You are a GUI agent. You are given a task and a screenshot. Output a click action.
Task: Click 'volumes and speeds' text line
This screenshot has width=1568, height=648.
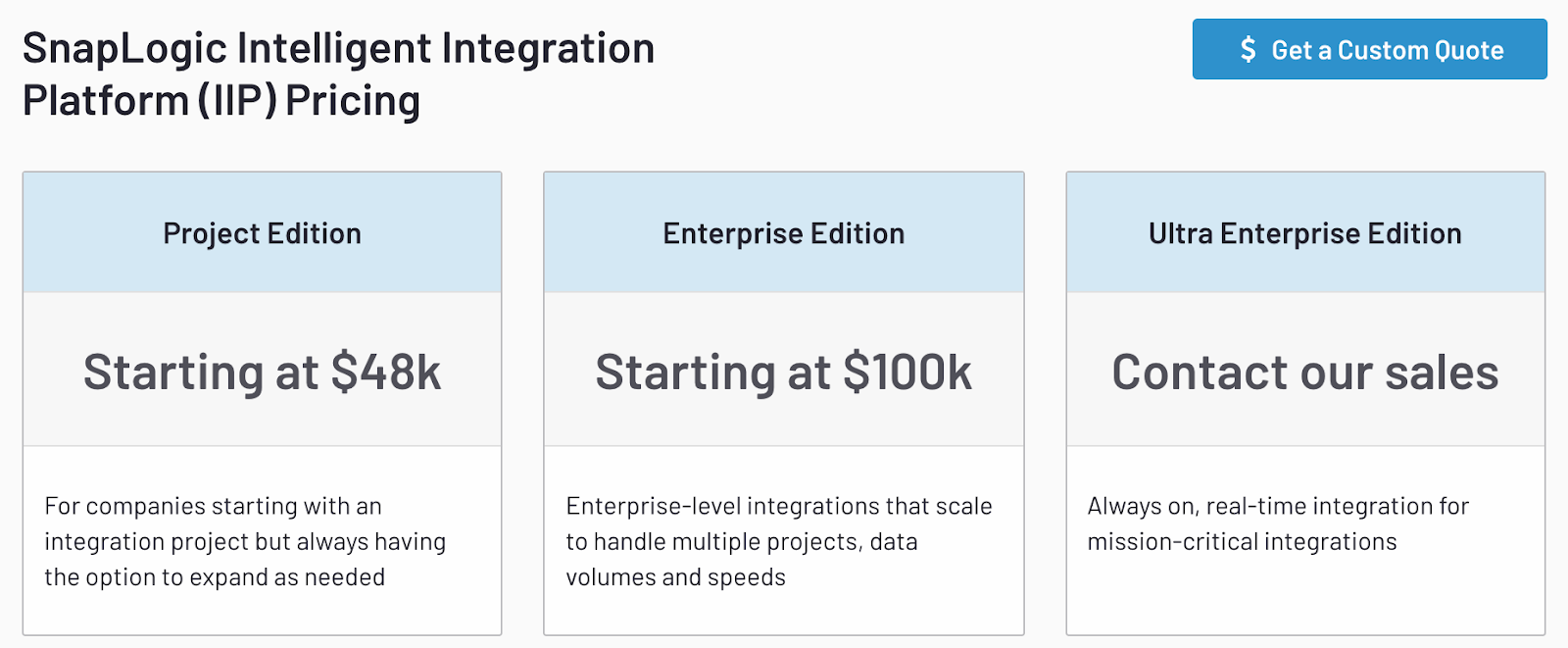tap(675, 577)
